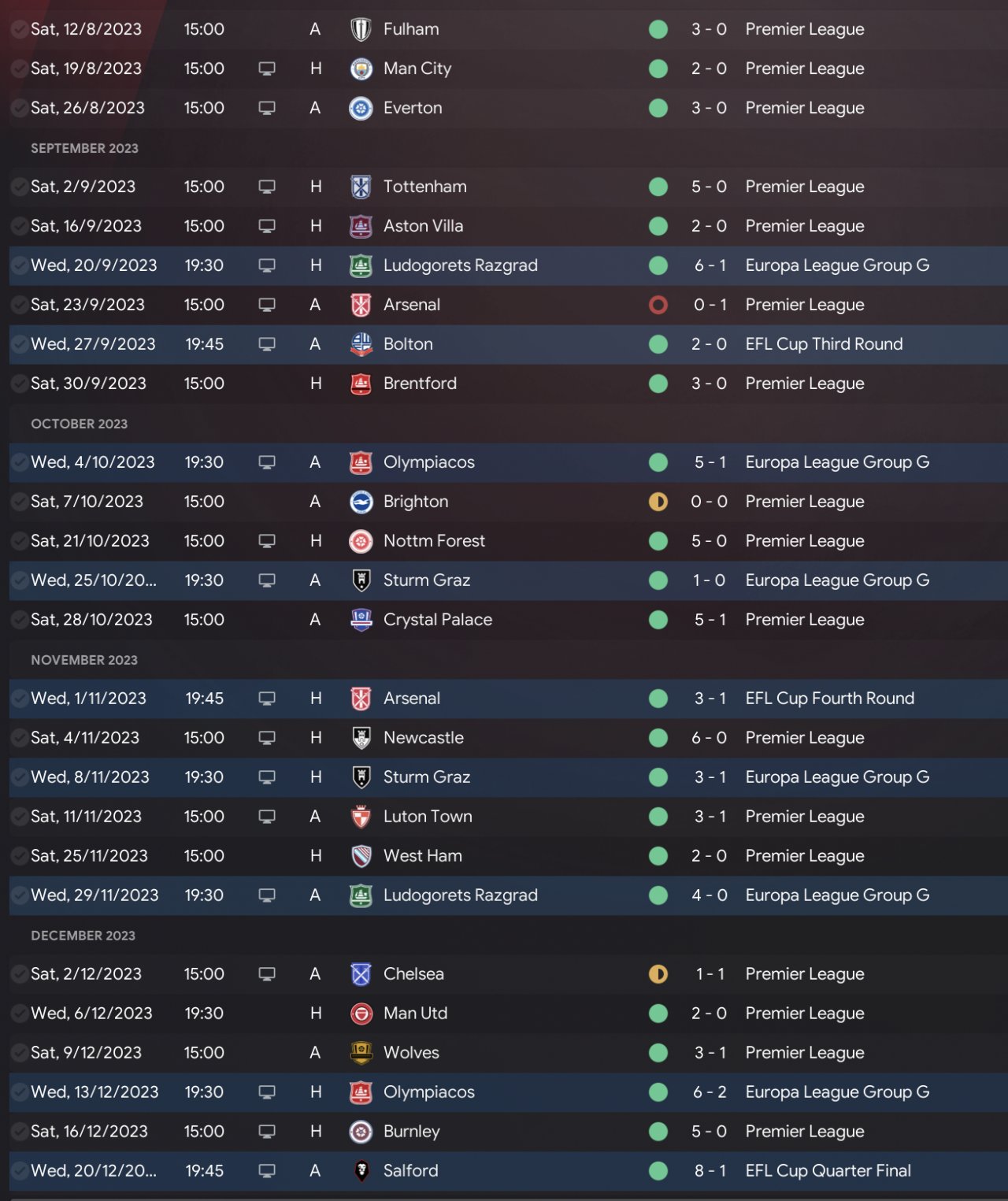This screenshot has height=1201, width=1008.
Task: Click the TV icon on Bolton fixture
Action: (267, 345)
